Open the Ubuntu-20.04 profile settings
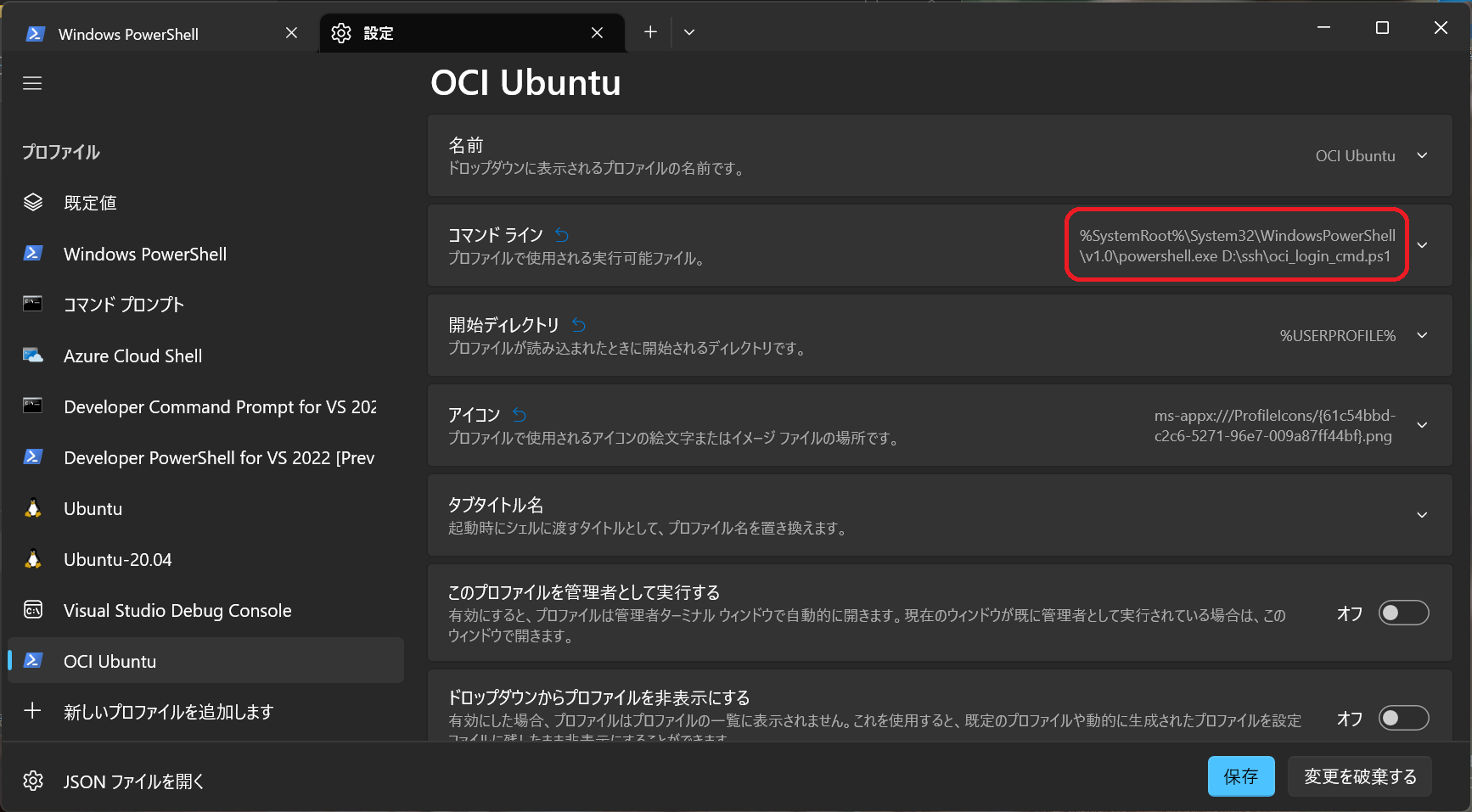Image resolution: width=1472 pixels, height=812 pixels. point(205,559)
